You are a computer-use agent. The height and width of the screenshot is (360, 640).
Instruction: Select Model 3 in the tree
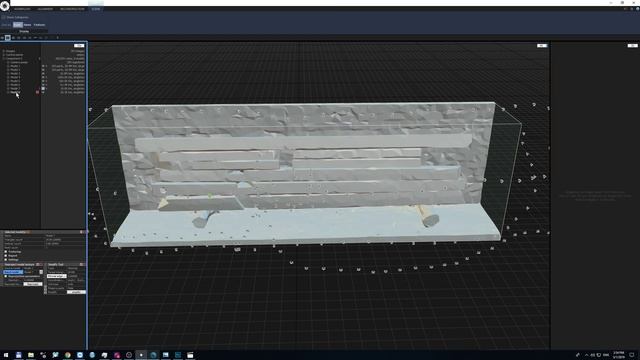(15, 73)
